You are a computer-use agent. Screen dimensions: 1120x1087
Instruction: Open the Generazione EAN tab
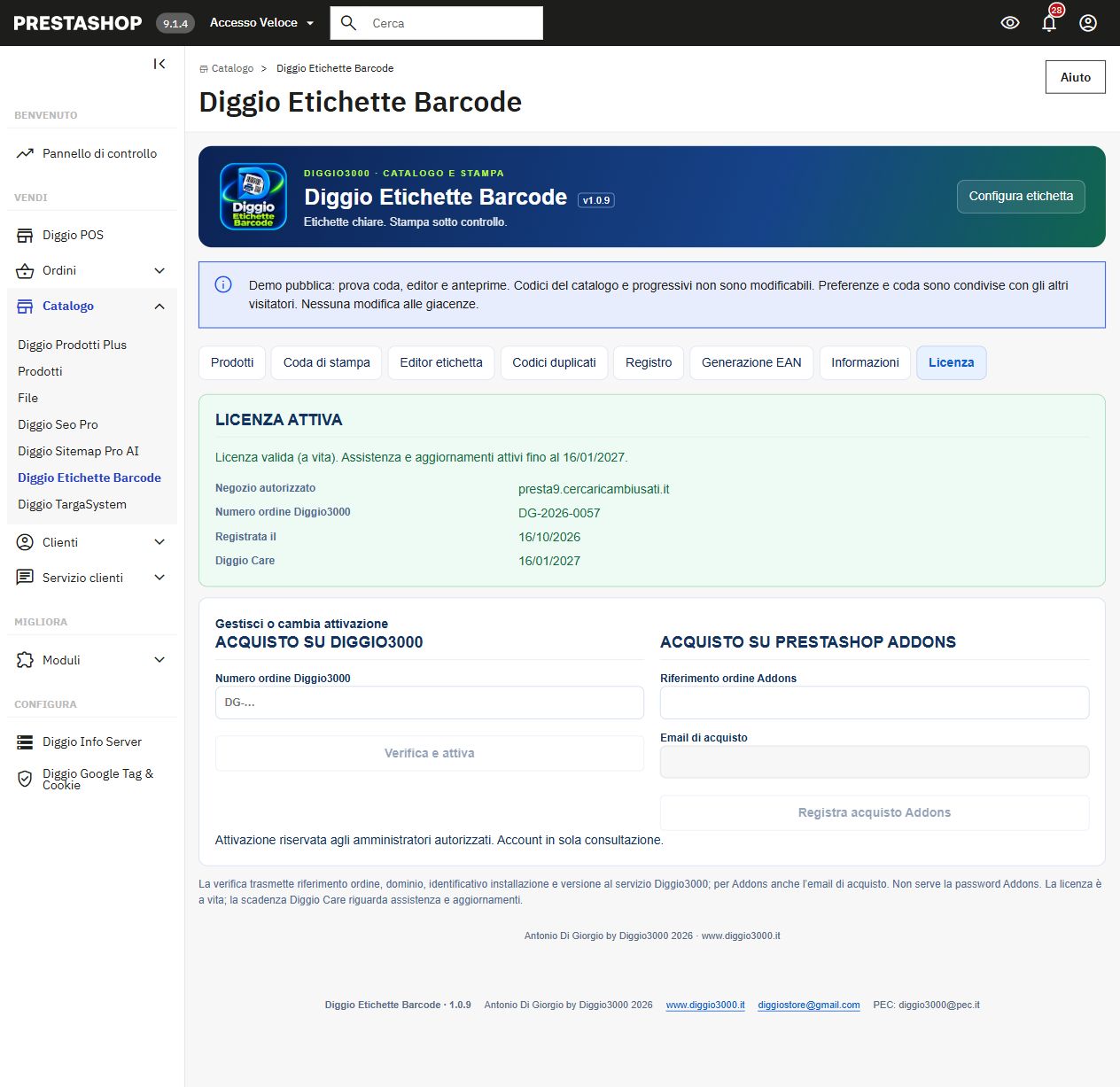(751, 362)
